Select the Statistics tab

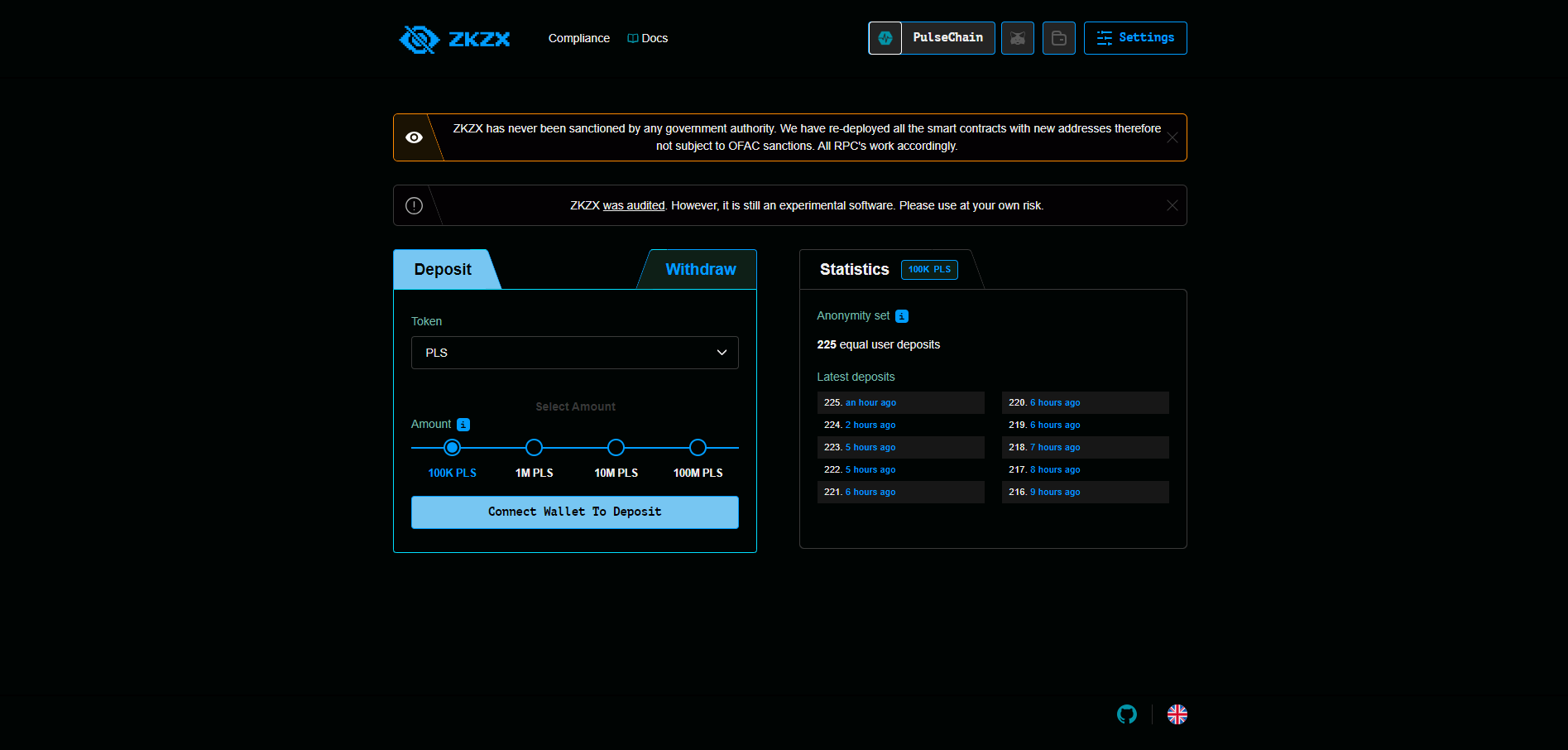[x=854, y=269]
